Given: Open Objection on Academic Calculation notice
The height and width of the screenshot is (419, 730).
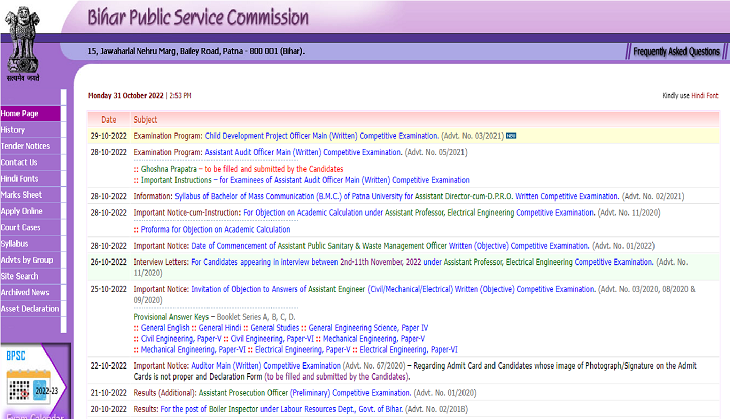Looking at the screenshot, I should (x=419, y=213).
